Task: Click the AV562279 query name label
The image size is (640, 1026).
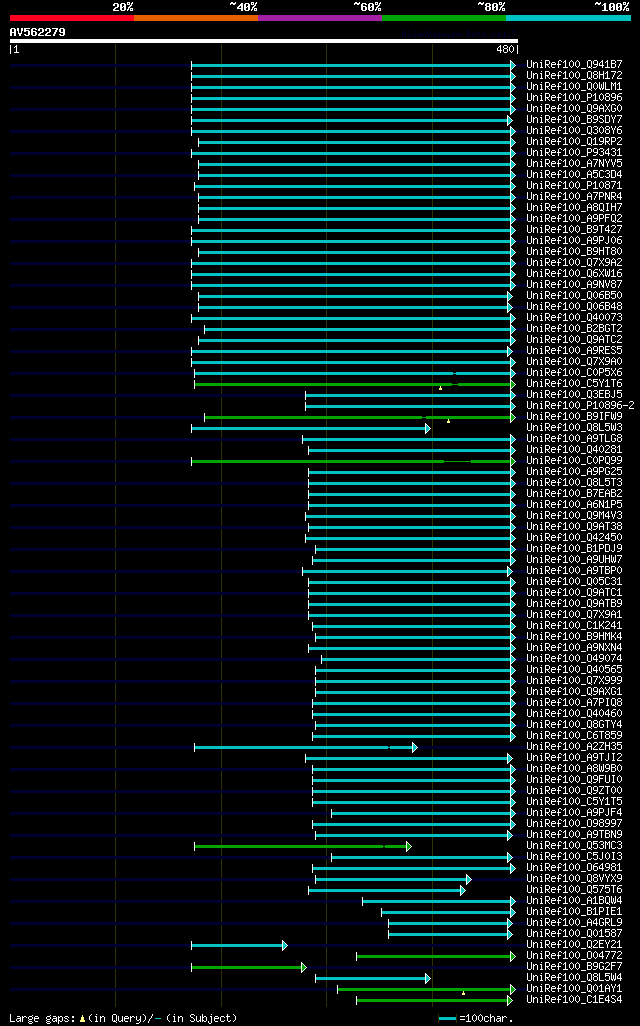Action: coord(37,32)
